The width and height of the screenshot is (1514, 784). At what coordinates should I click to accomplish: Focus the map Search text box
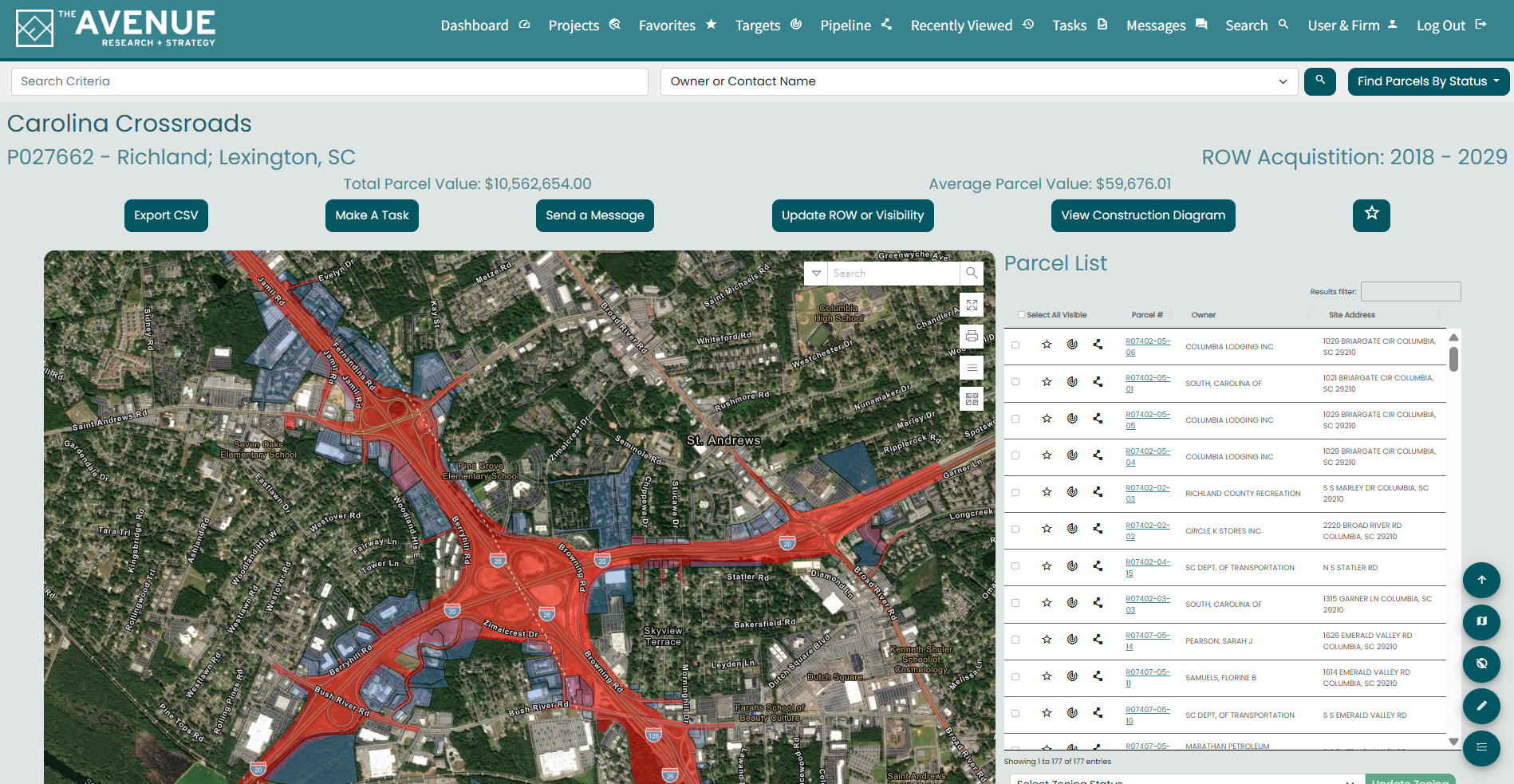pos(893,274)
